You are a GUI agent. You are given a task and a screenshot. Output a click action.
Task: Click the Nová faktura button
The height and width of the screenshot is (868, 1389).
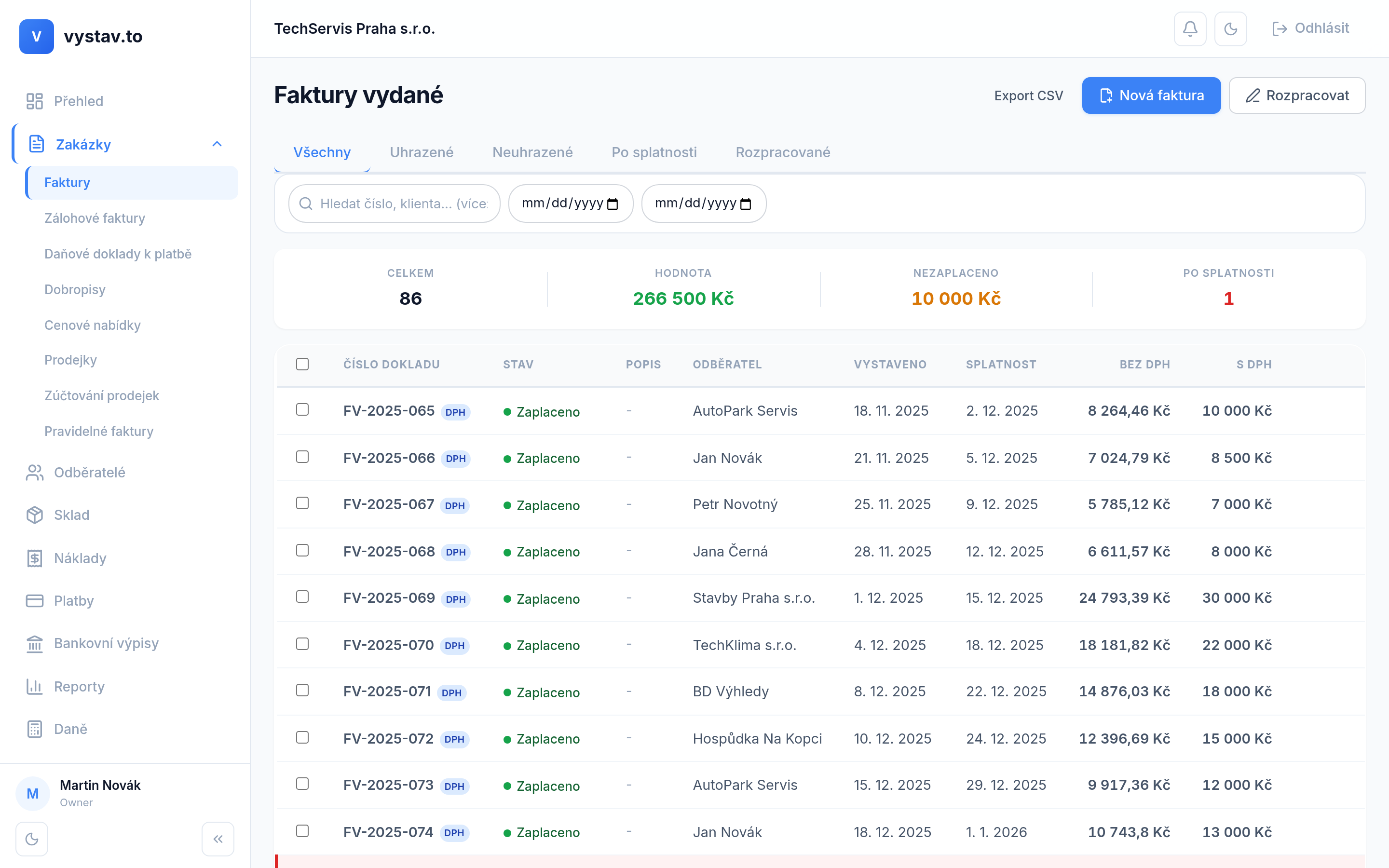pos(1151,95)
